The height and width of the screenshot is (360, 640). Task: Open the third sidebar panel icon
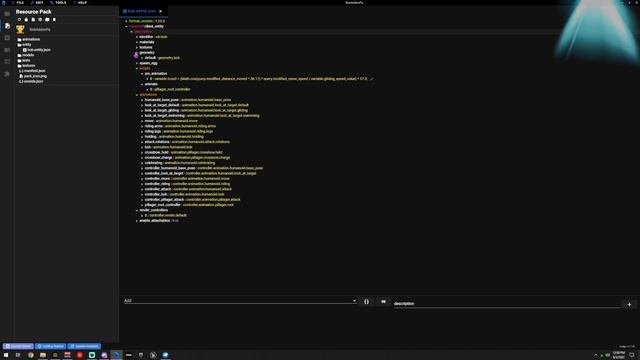point(7,38)
